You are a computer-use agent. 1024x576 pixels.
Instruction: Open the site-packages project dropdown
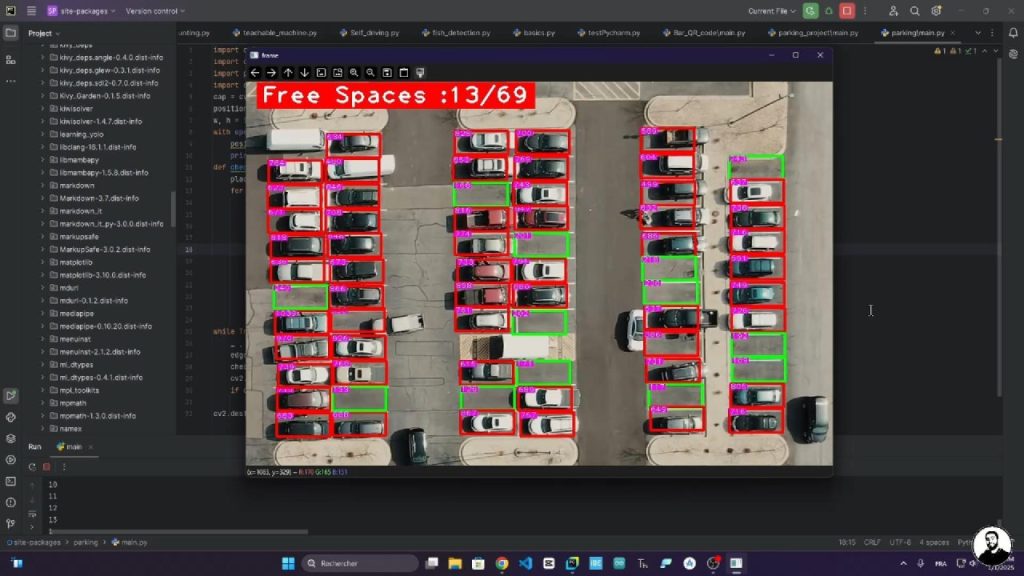(81, 11)
